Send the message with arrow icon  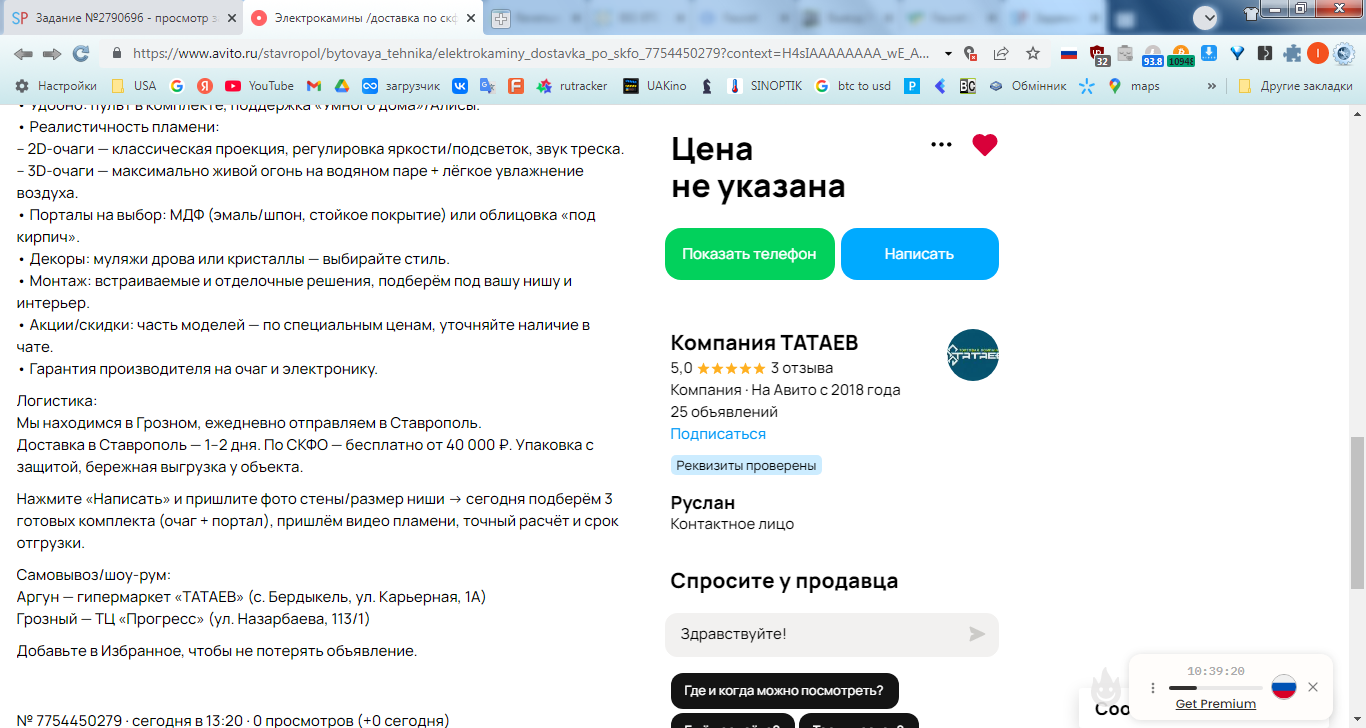point(977,634)
